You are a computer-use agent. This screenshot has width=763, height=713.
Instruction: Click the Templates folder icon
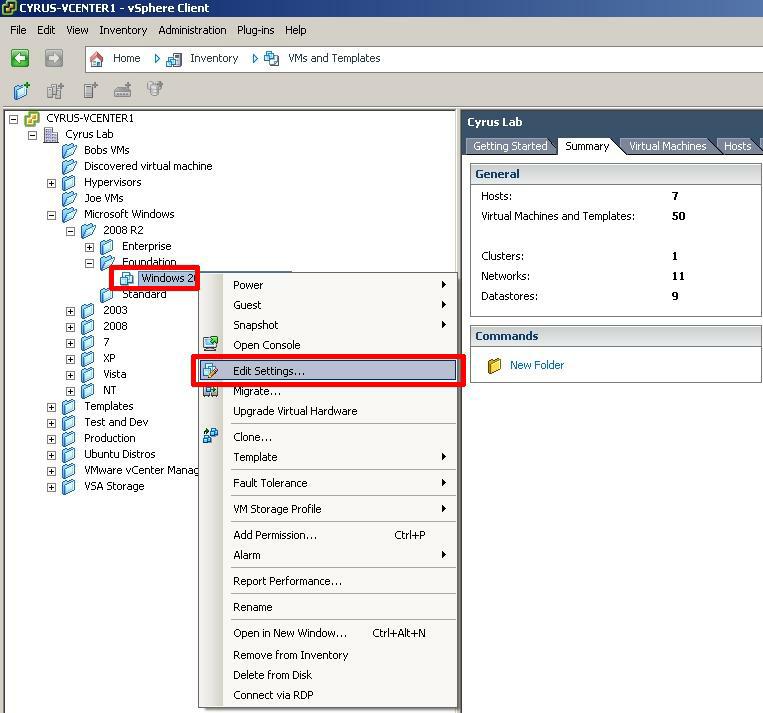point(69,406)
